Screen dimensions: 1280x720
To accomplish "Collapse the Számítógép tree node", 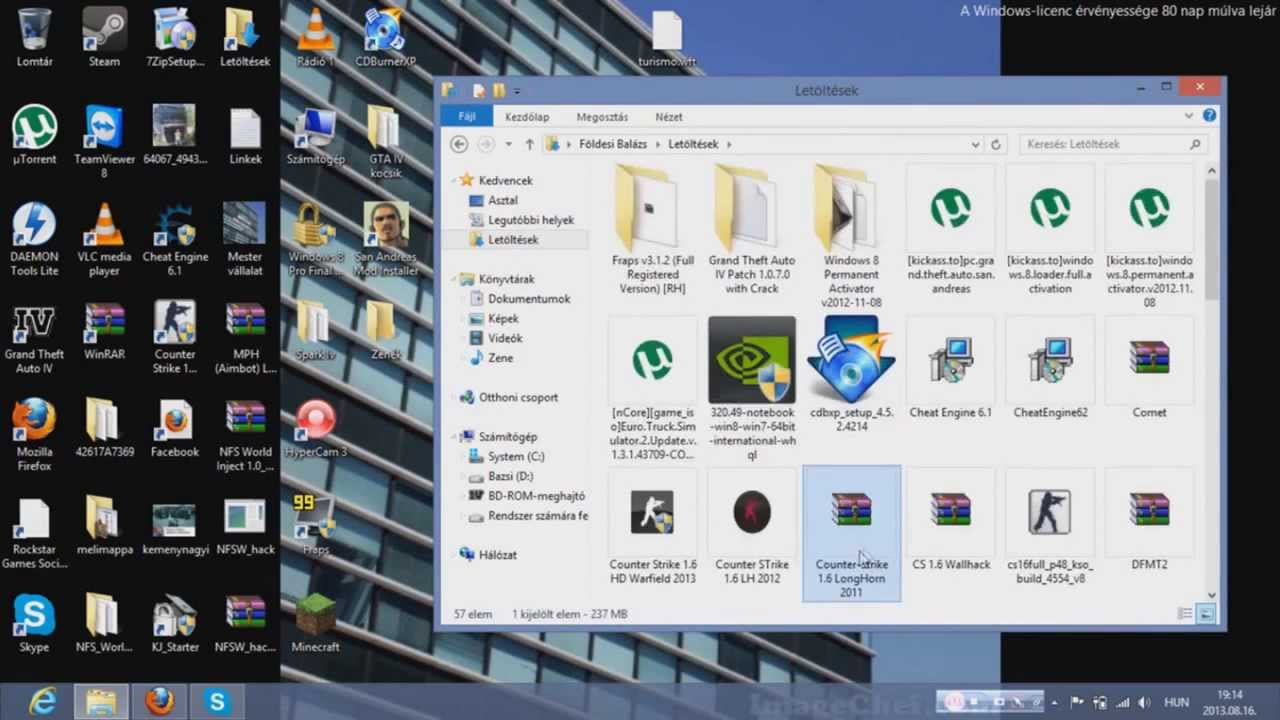I will [454, 437].
